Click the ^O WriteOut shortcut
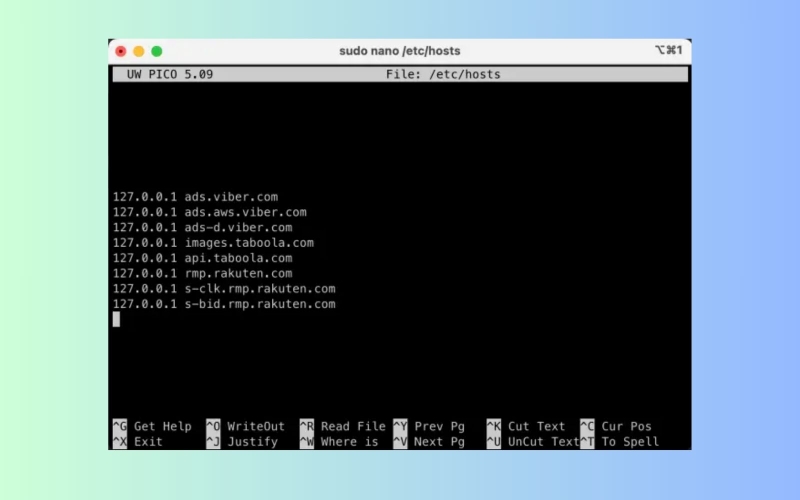The height and width of the screenshot is (500, 800). click(245, 427)
